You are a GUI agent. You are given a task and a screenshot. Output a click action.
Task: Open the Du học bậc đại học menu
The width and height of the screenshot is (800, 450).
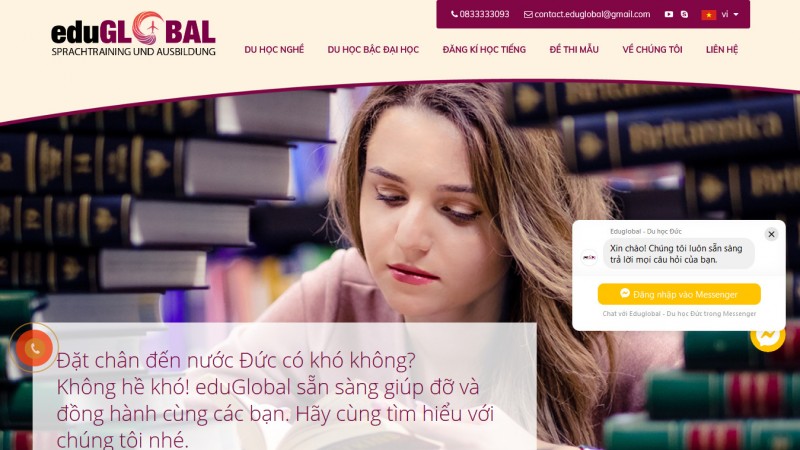tap(373, 49)
